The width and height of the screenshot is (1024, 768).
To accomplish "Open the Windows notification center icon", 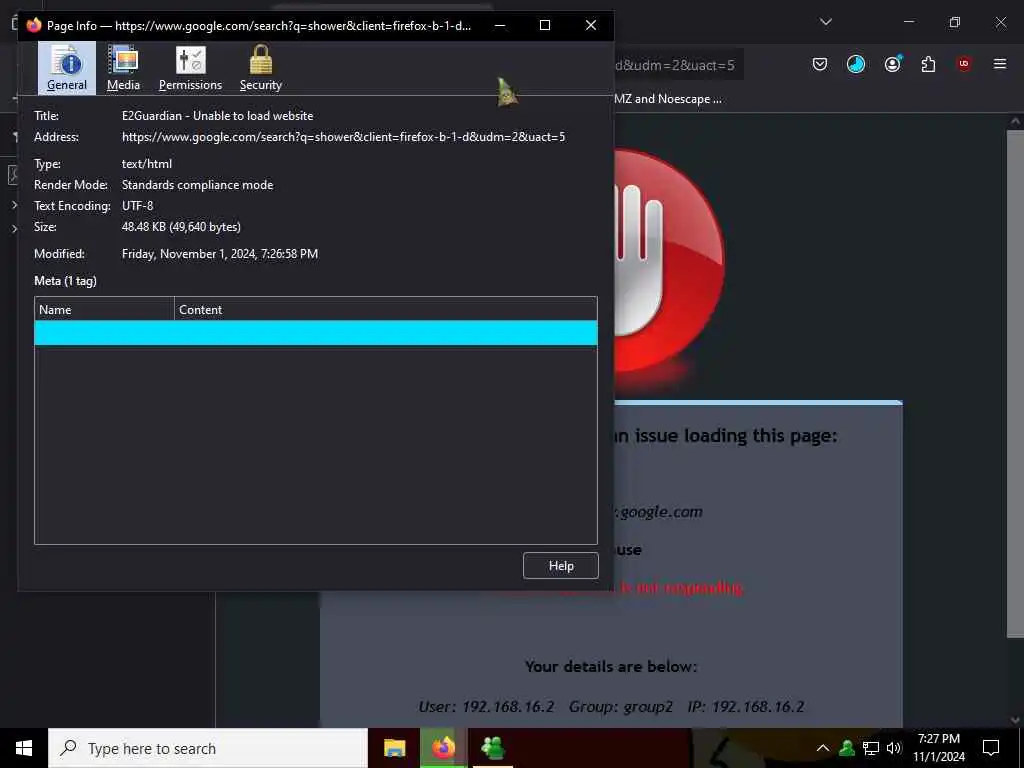I will 991,748.
